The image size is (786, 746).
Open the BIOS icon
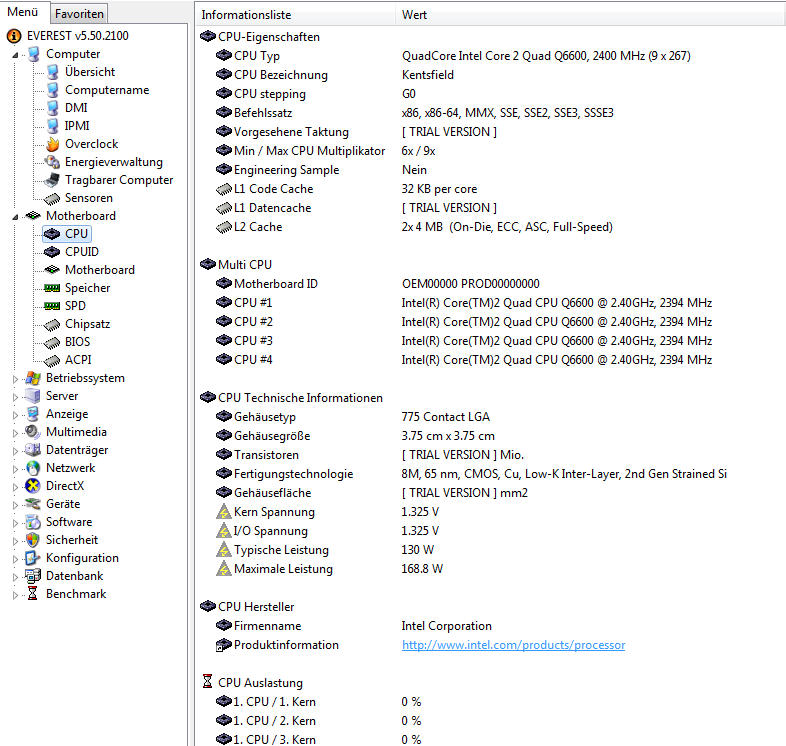click(x=52, y=343)
